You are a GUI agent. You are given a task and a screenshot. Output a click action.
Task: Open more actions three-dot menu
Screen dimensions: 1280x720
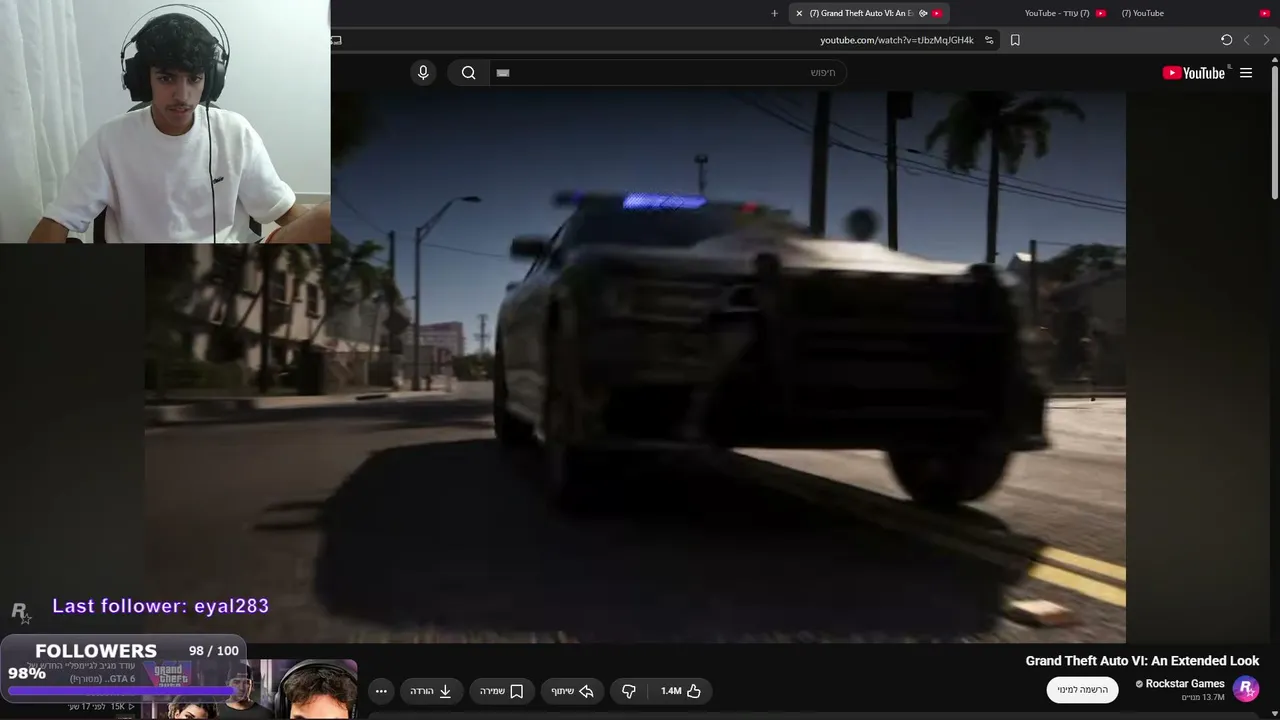click(x=381, y=691)
